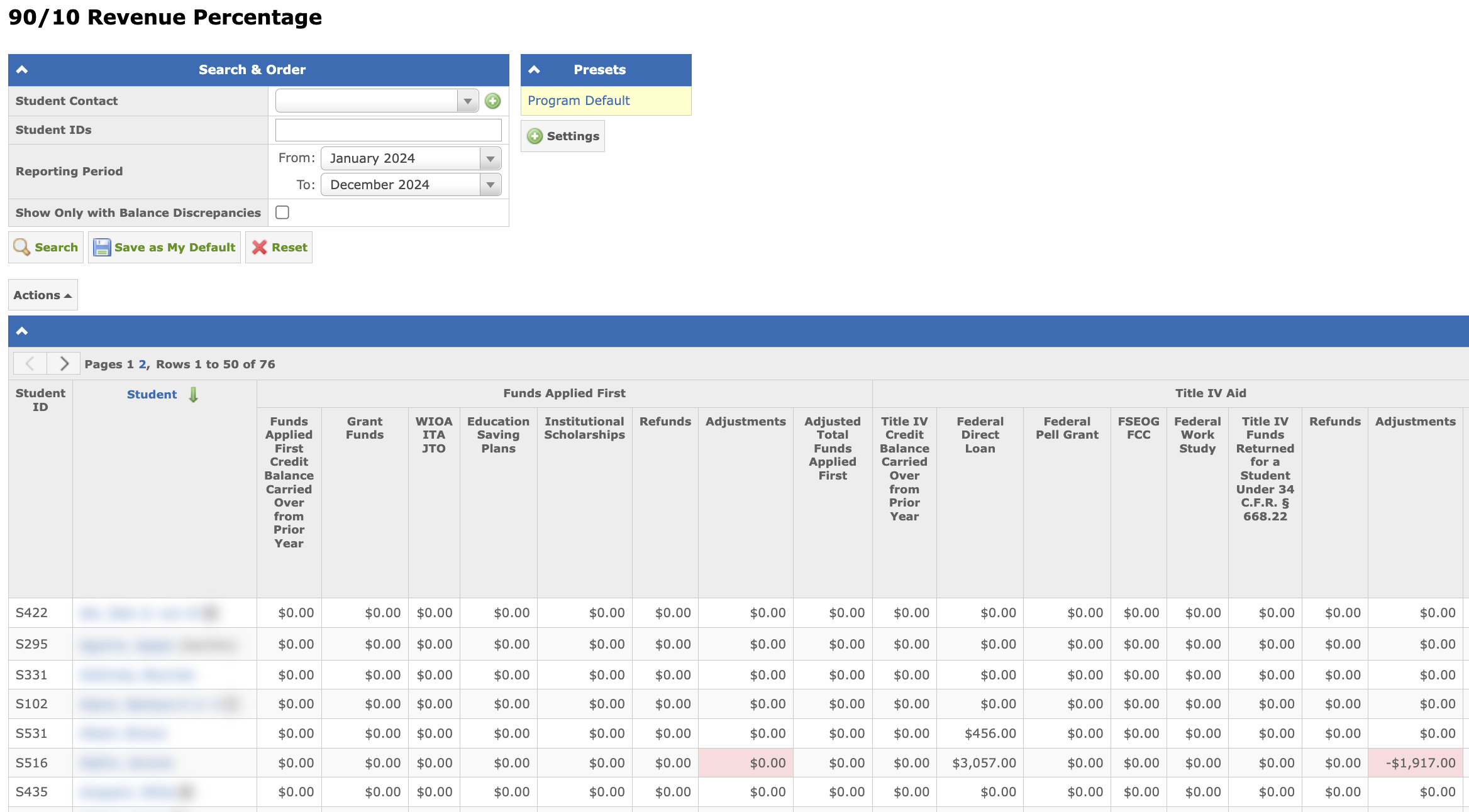This screenshot has width=1469, height=812.
Task: Click the Settings plus button
Action: (563, 136)
